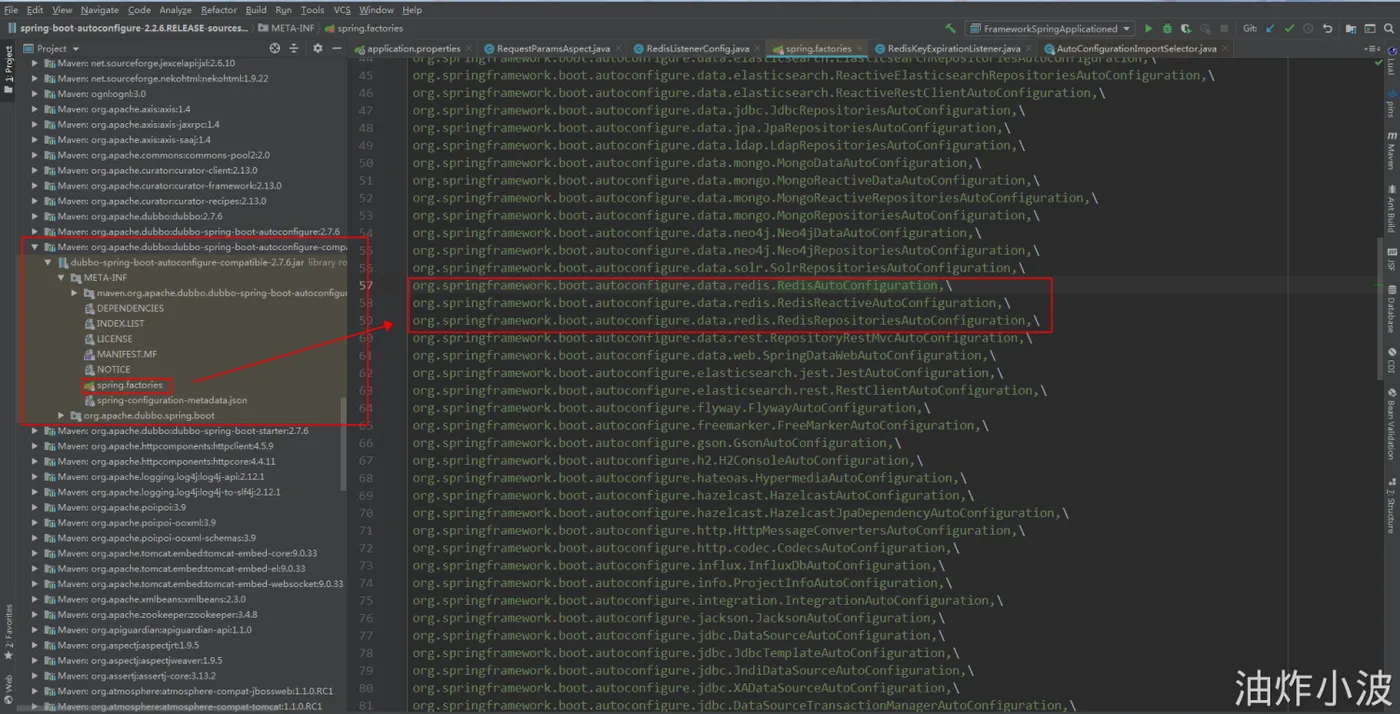Open the run configuration dropdown
Viewport: 1400px width, 714px height.
(x=1050, y=28)
